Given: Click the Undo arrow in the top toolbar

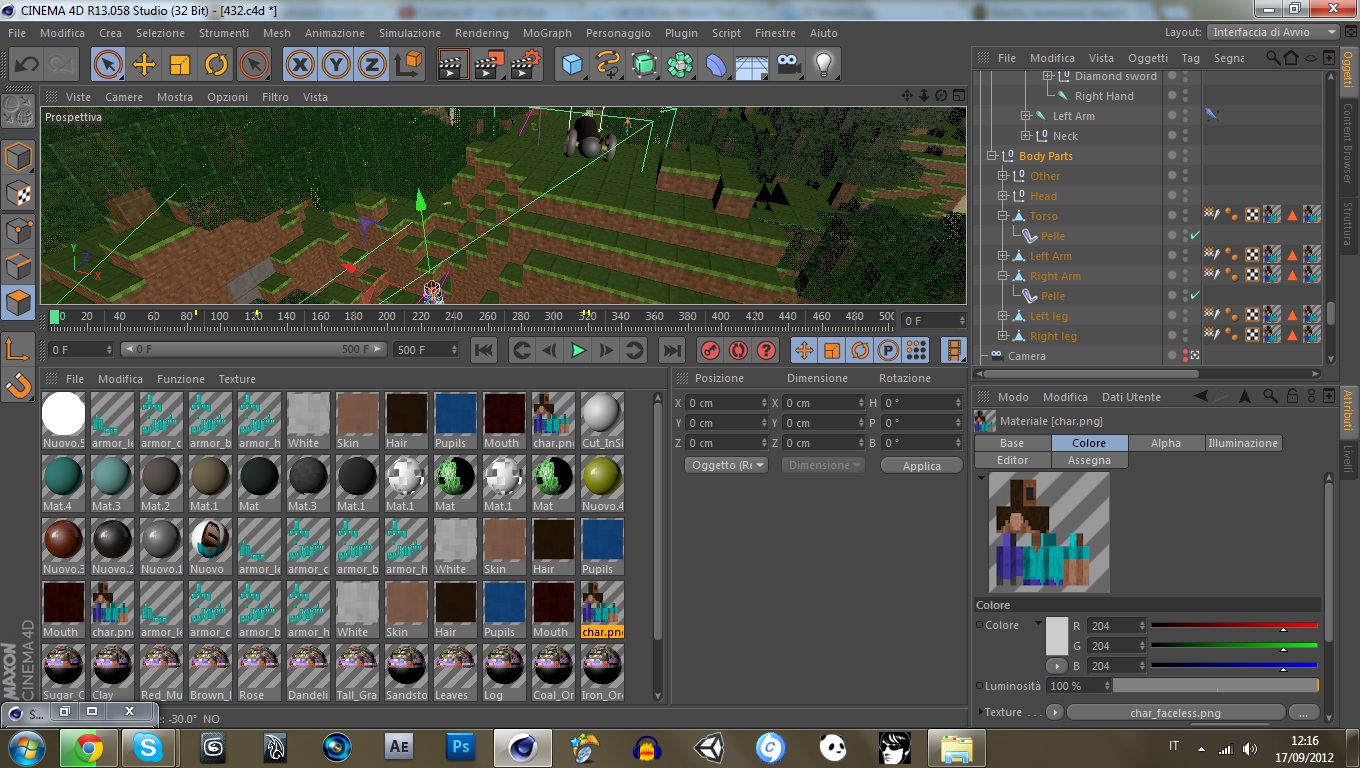Looking at the screenshot, I should [x=26, y=65].
